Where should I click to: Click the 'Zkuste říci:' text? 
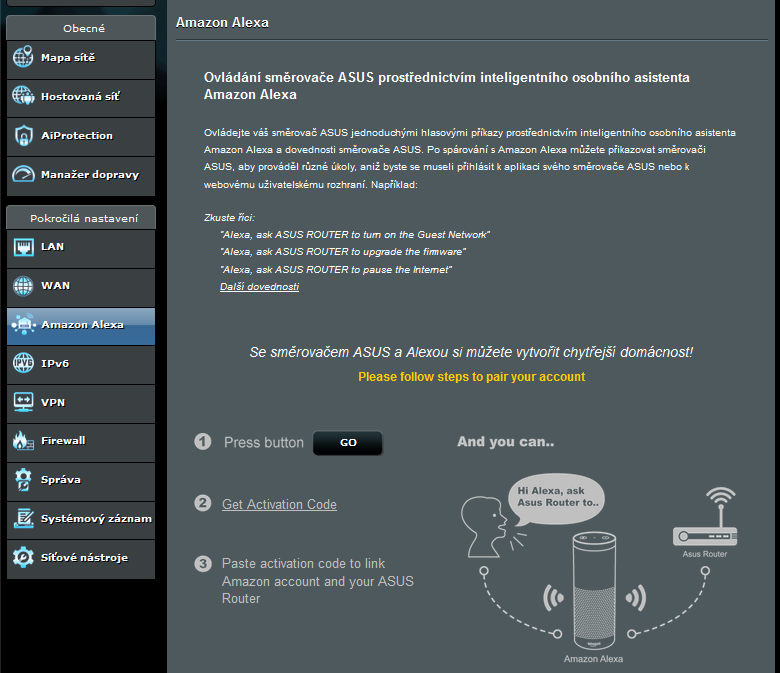[229, 217]
